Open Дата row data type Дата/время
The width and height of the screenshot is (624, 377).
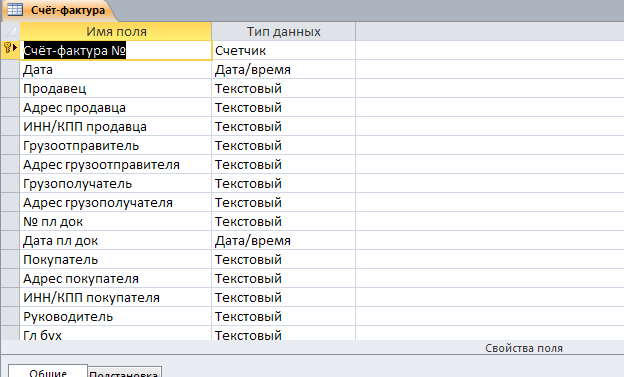283,70
